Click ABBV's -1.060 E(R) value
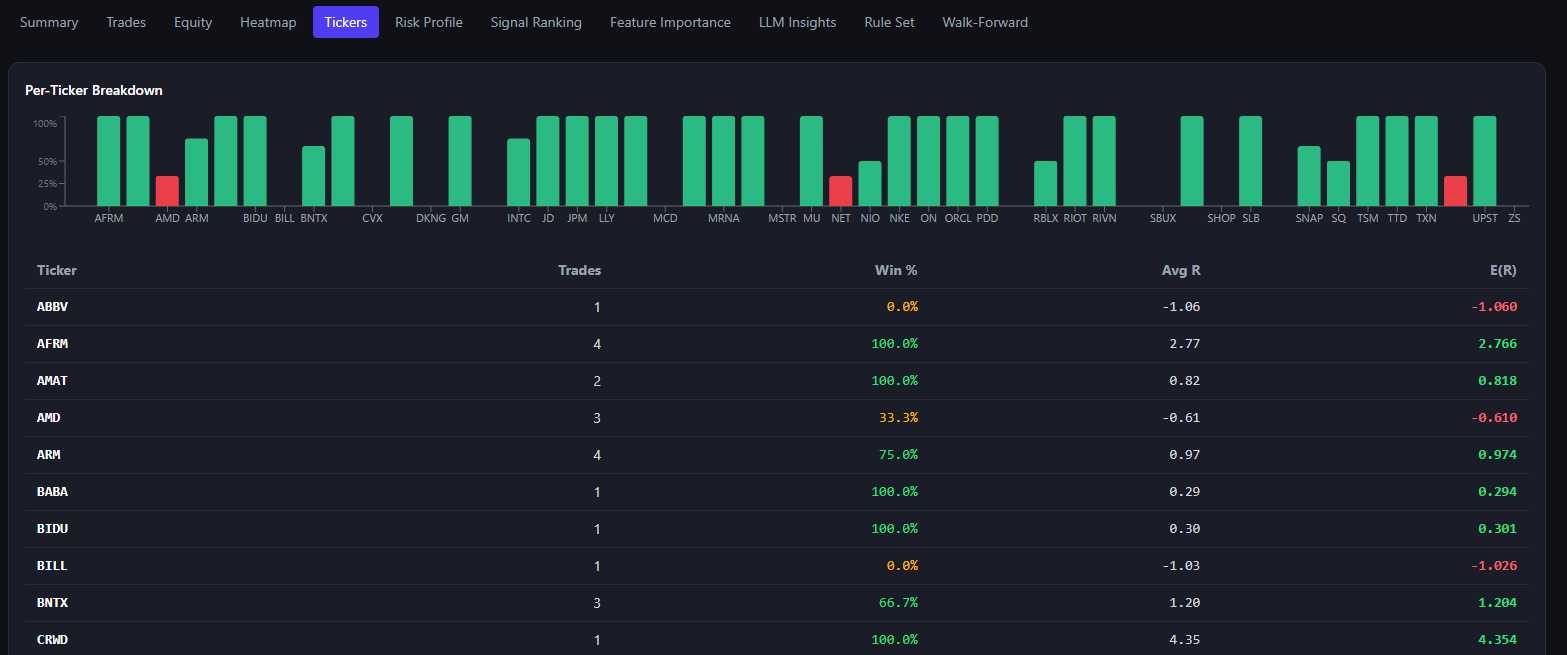The image size is (1567, 655). (x=1494, y=307)
